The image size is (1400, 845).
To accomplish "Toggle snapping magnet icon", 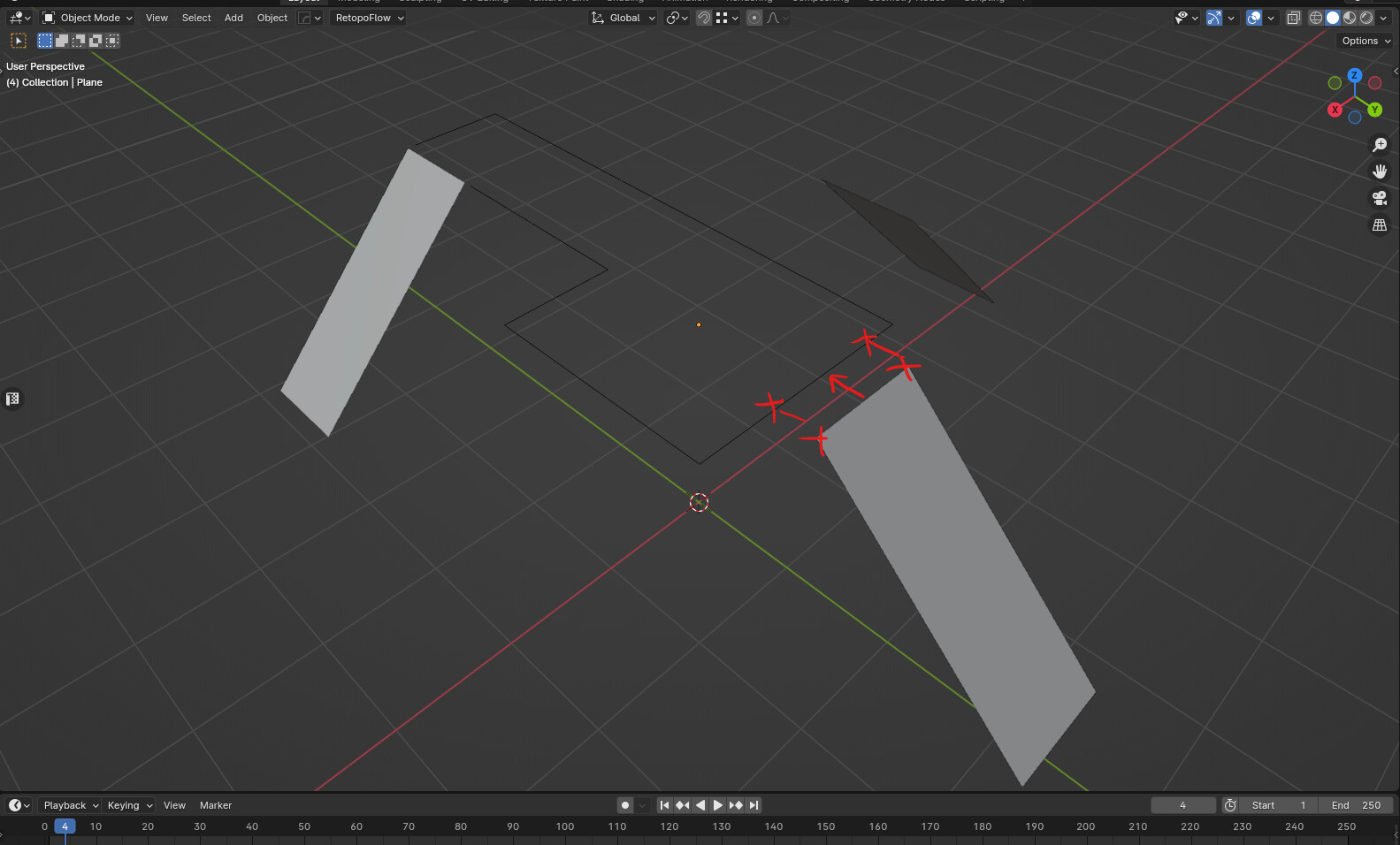I will tap(704, 18).
